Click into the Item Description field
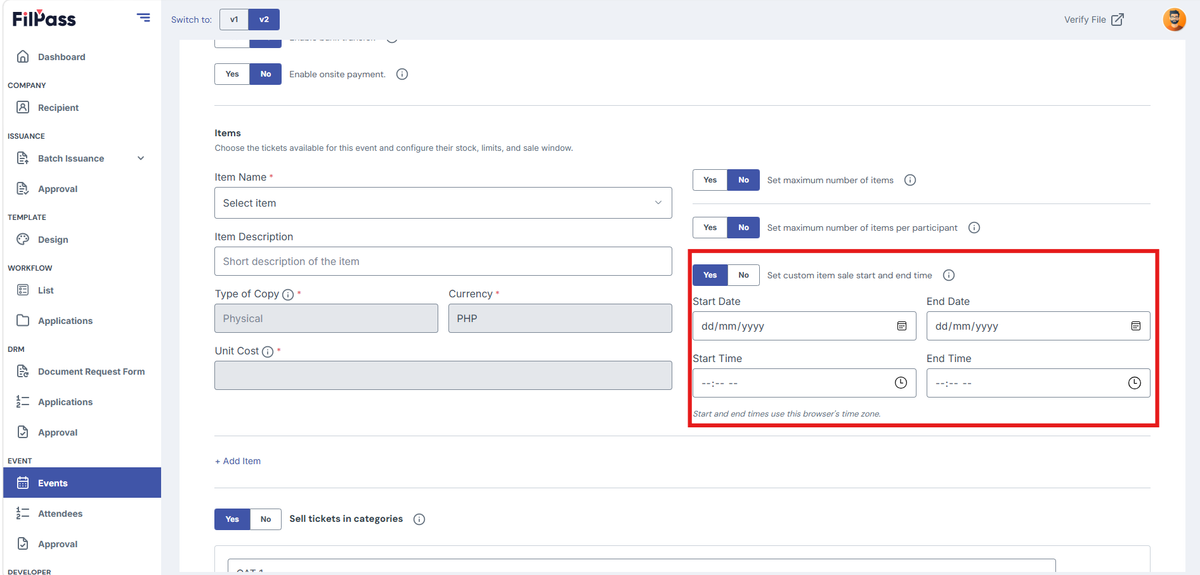The image size is (1200, 575). click(x=443, y=261)
